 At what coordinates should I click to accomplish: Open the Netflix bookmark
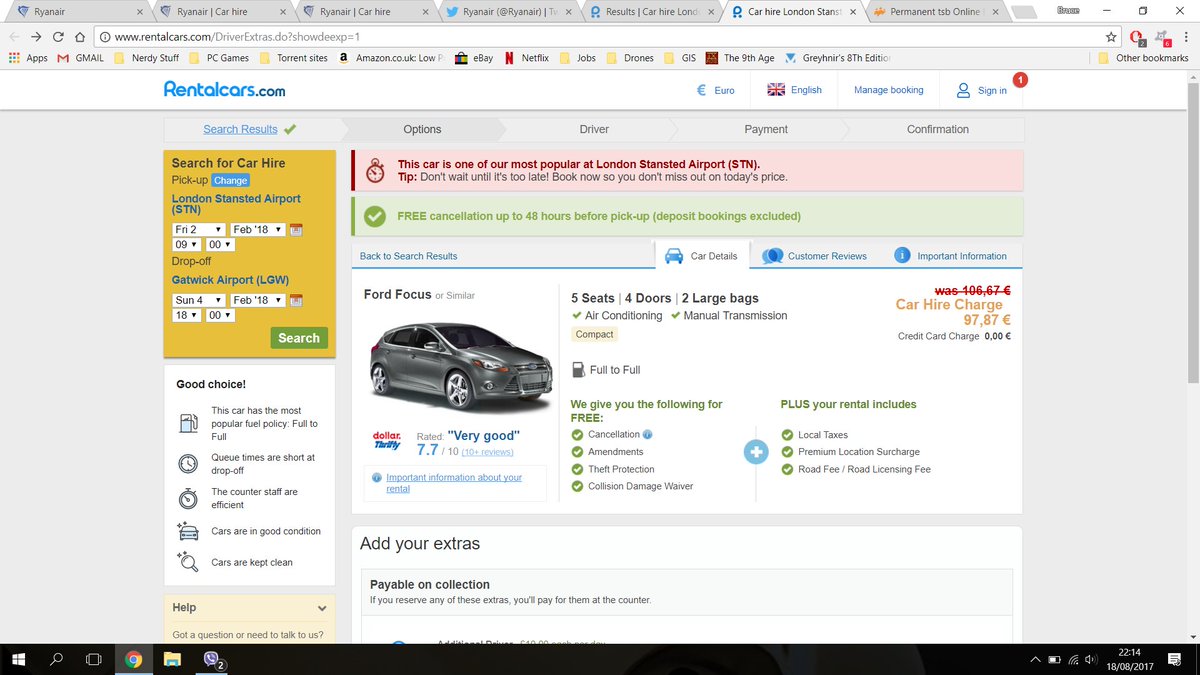[527, 58]
